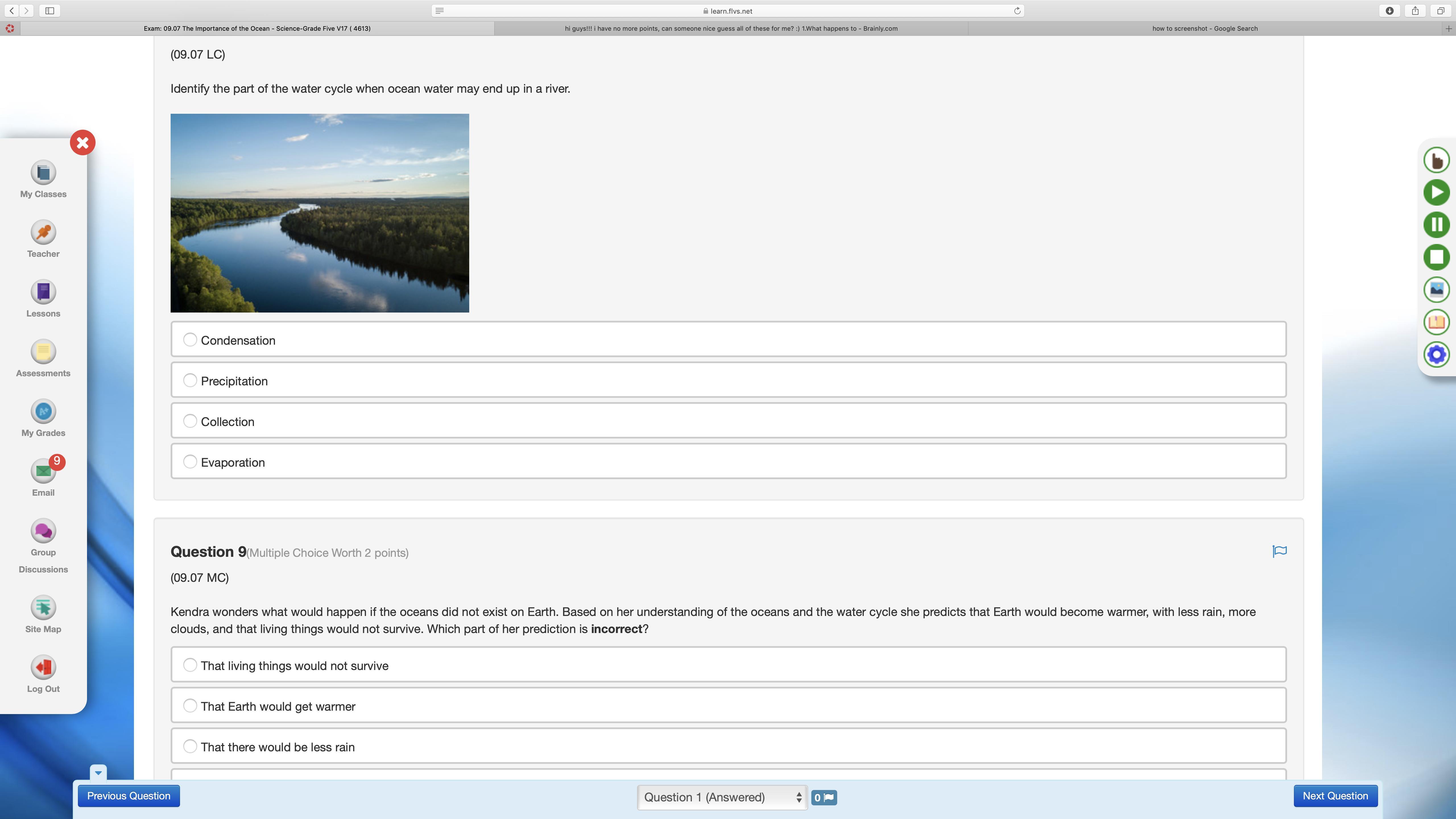
Task: Click the Teacher pushpin icon
Action: (x=43, y=232)
